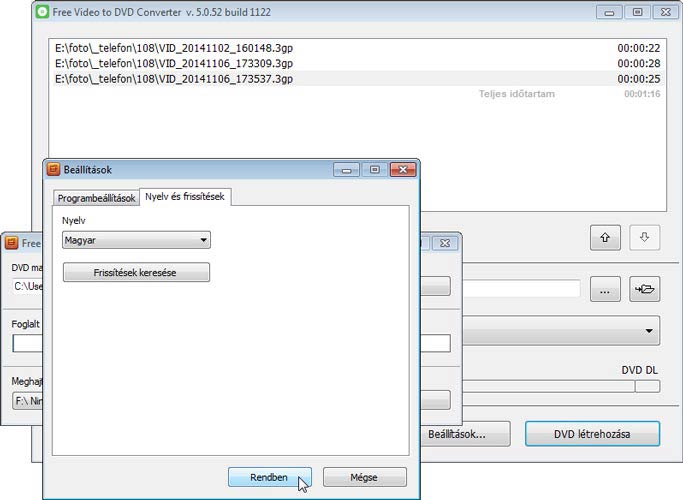Click the F:\ drive selector in Free dialog

(x=28, y=401)
